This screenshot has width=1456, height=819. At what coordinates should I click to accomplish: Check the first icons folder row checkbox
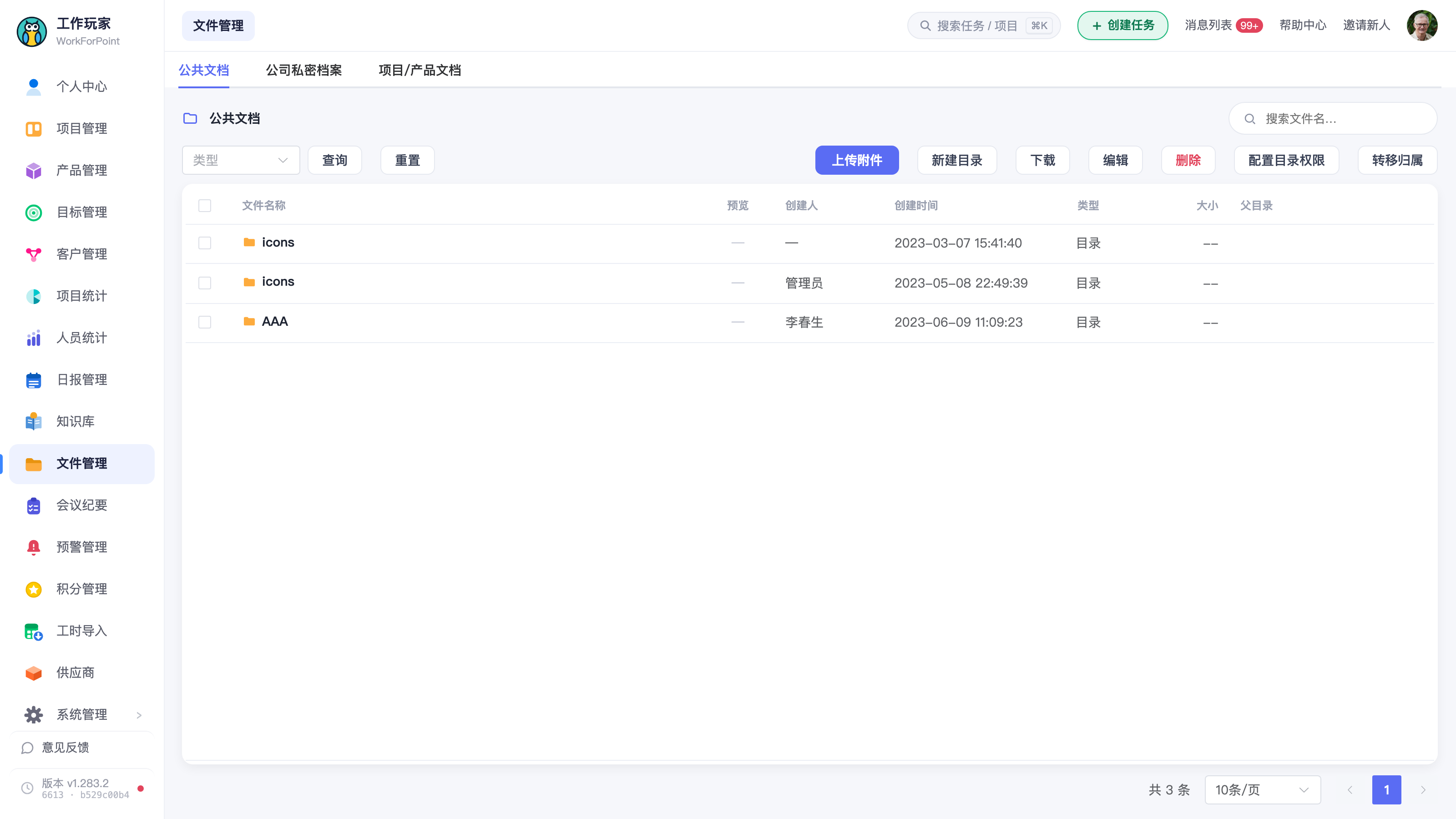click(205, 243)
